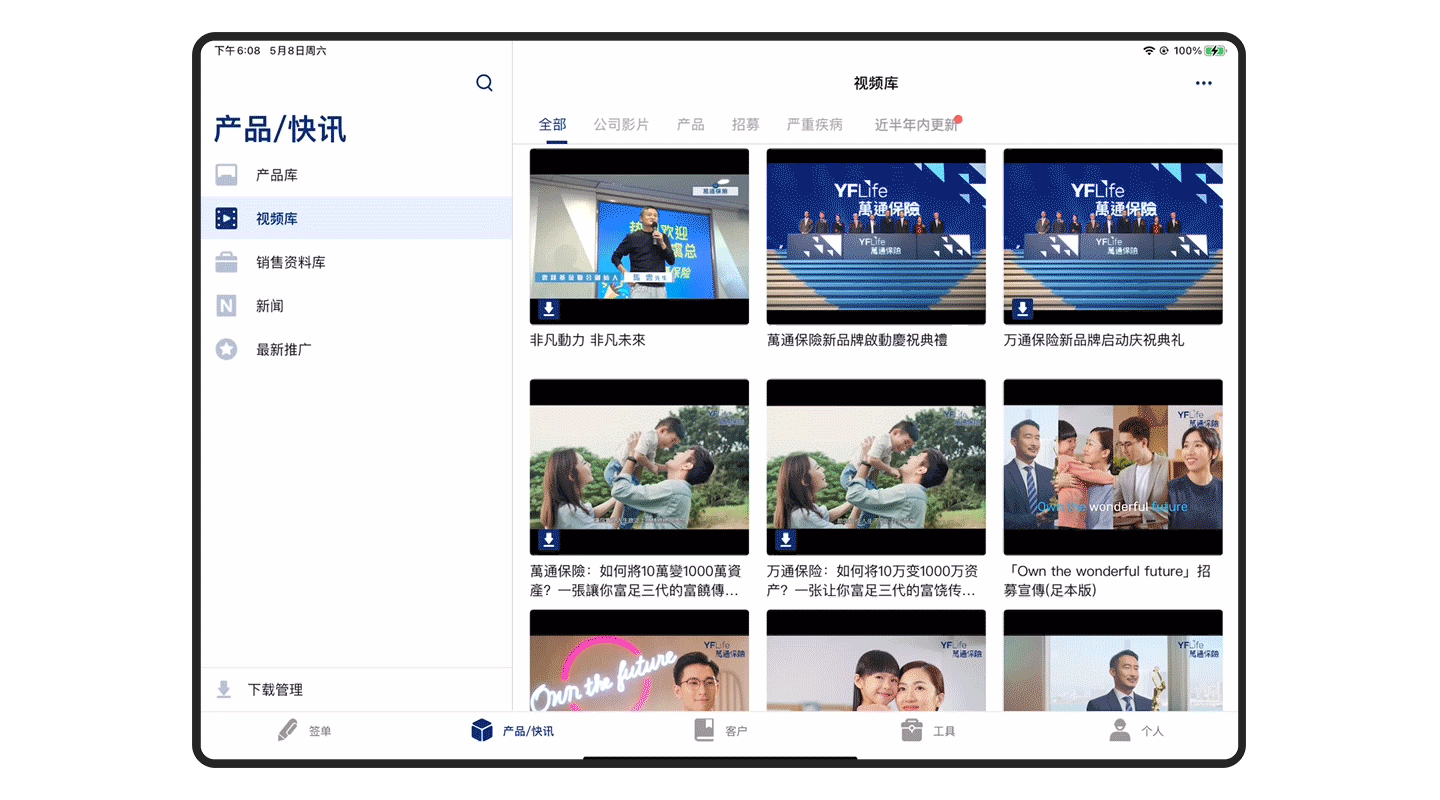Viewport: 1440px width, 800px height.
Task: Tap the 工具 toolbox icon
Action: [911, 731]
